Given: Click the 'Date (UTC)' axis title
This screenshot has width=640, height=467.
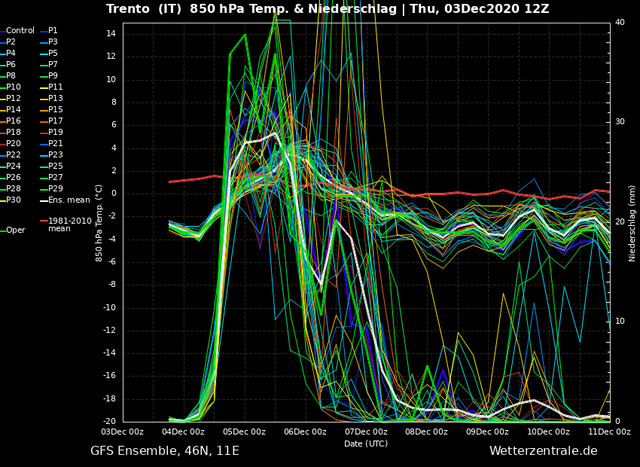Looking at the screenshot, I should 366,443.
